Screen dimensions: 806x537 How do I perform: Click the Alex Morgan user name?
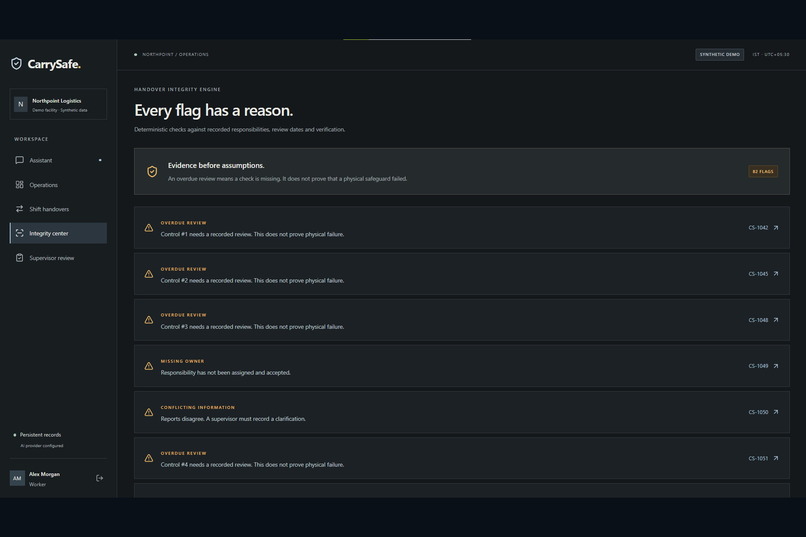tap(44, 474)
